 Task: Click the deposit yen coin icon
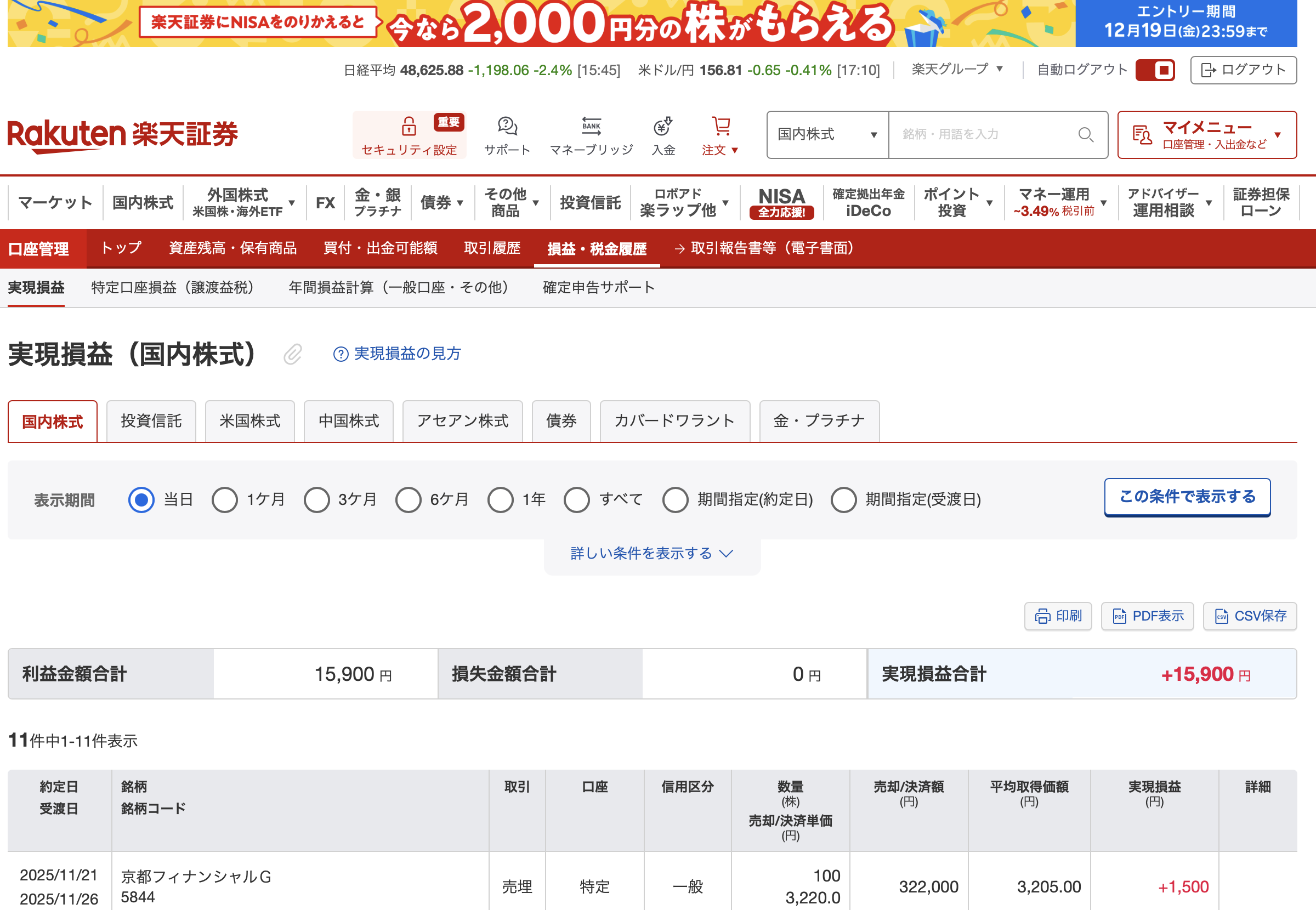(662, 126)
